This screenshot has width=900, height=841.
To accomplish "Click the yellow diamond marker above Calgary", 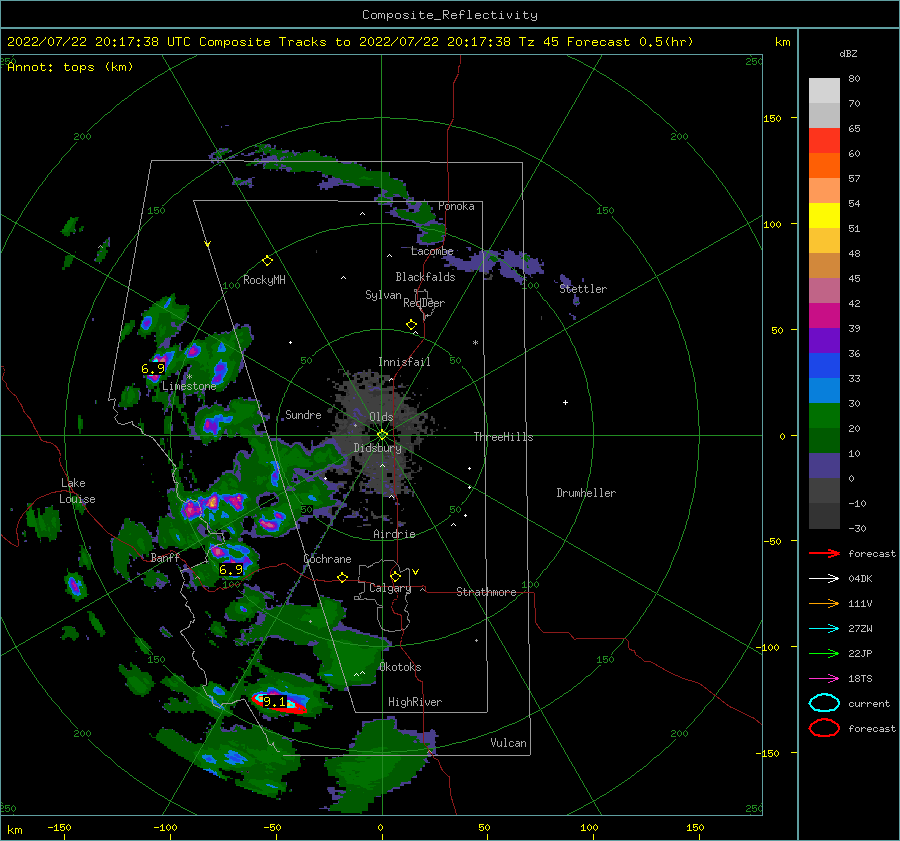I will pos(395,576).
